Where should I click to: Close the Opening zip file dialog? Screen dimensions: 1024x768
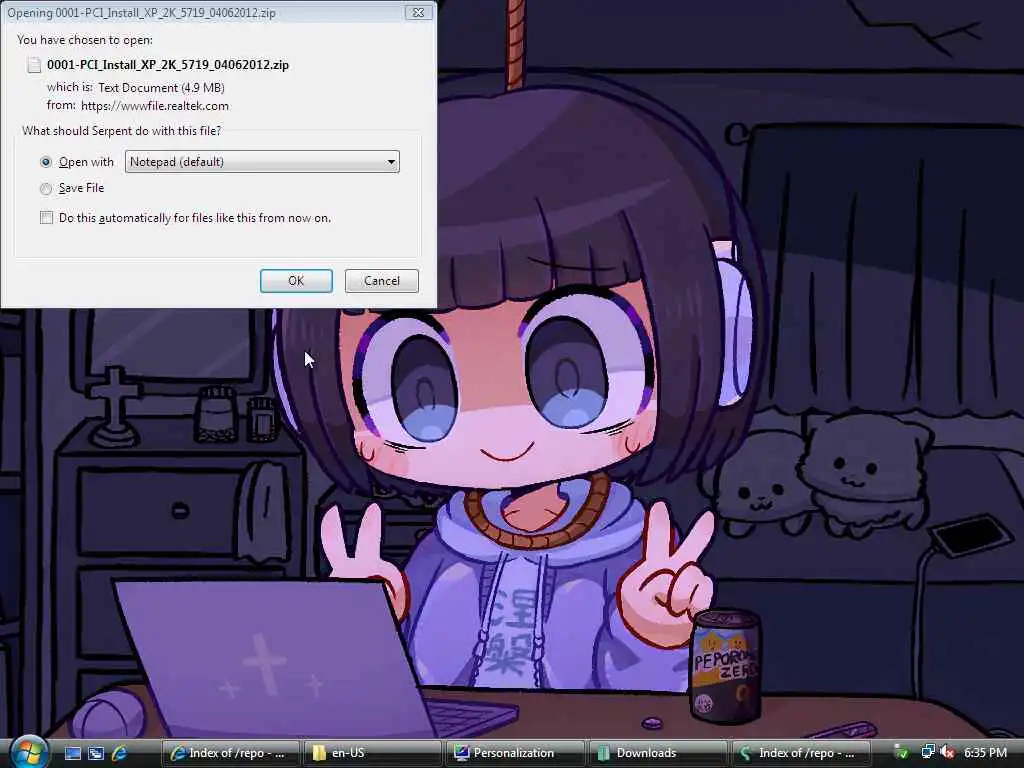point(419,12)
